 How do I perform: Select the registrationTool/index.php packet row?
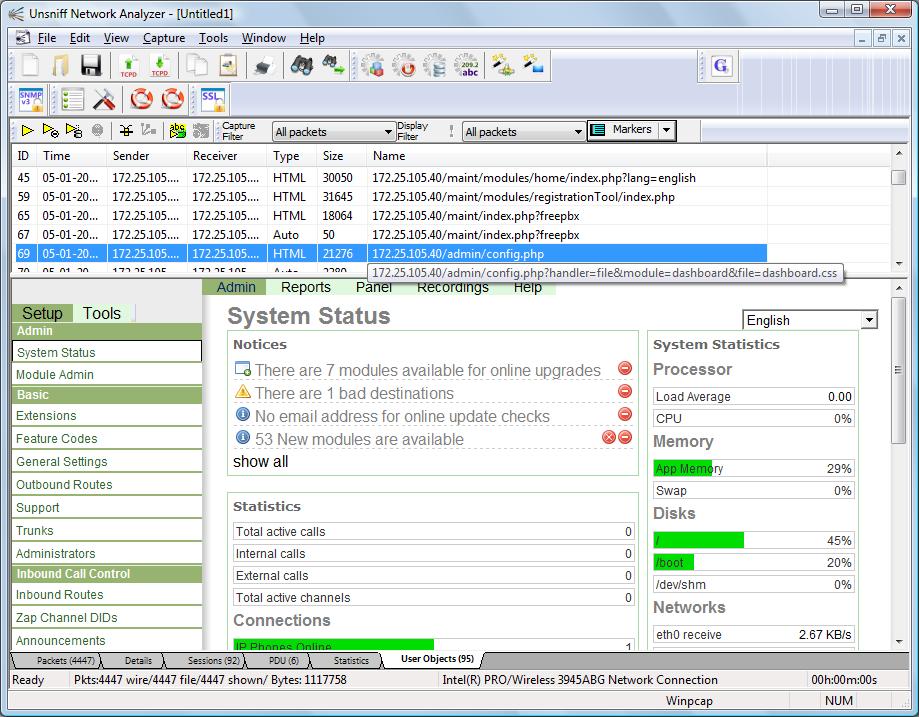pyautogui.click(x=390, y=197)
